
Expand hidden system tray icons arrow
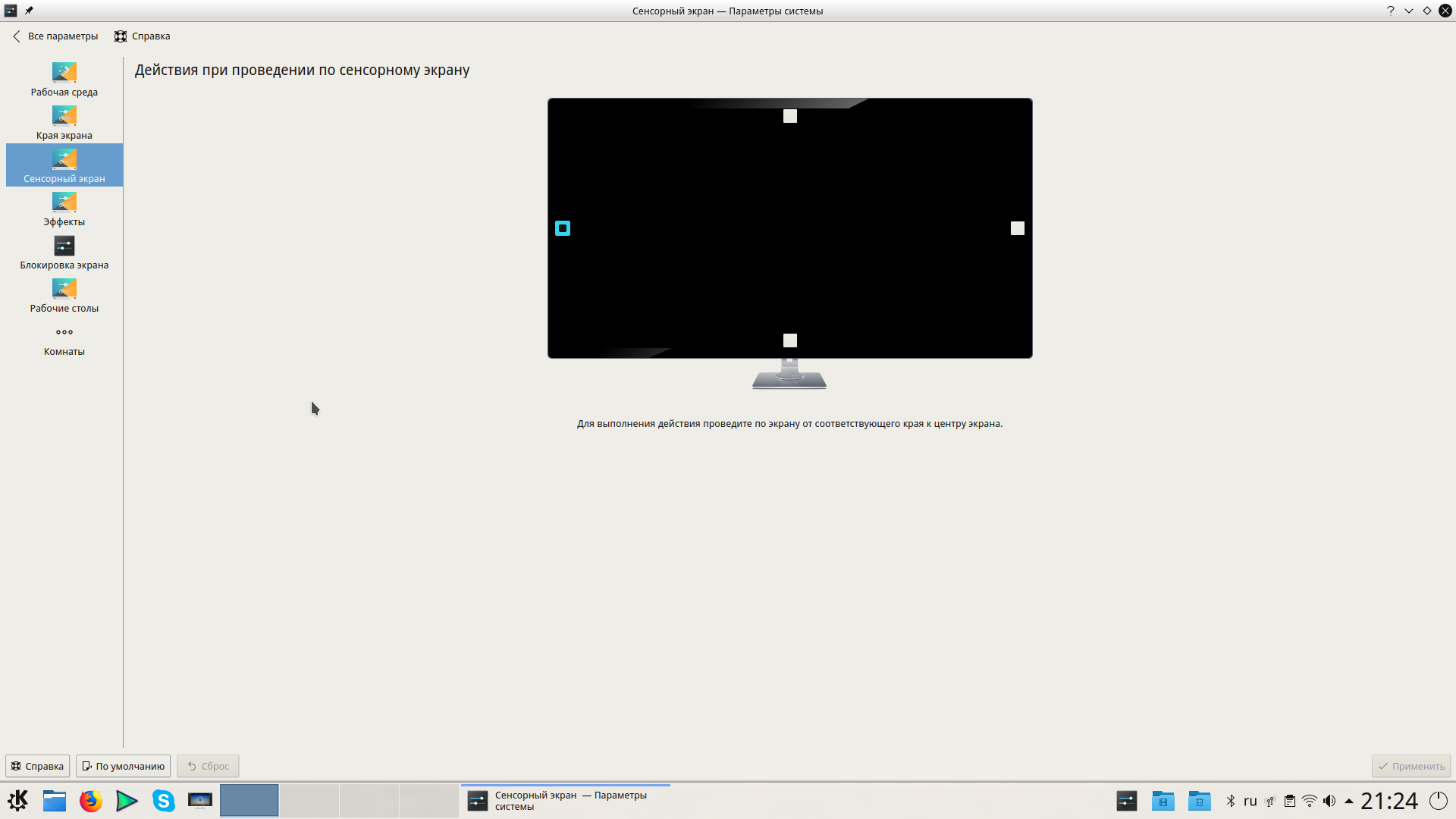tap(1349, 801)
